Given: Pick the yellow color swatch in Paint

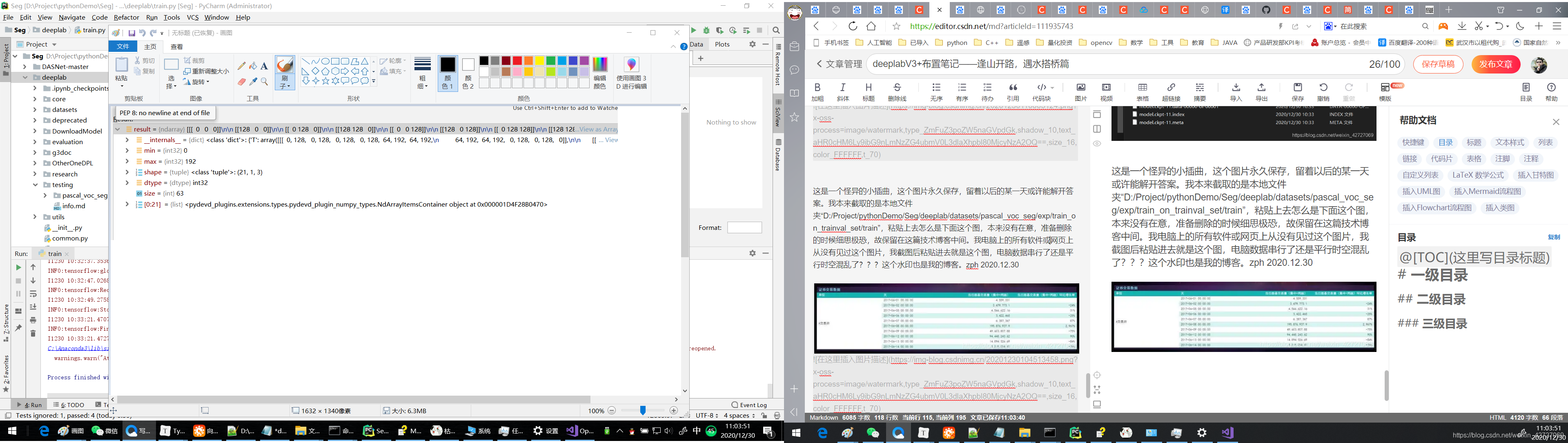Looking at the screenshot, I should click(x=539, y=61).
